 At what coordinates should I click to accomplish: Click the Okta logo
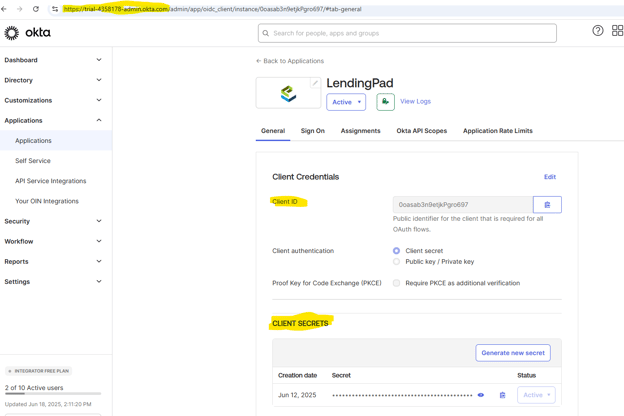[27, 33]
